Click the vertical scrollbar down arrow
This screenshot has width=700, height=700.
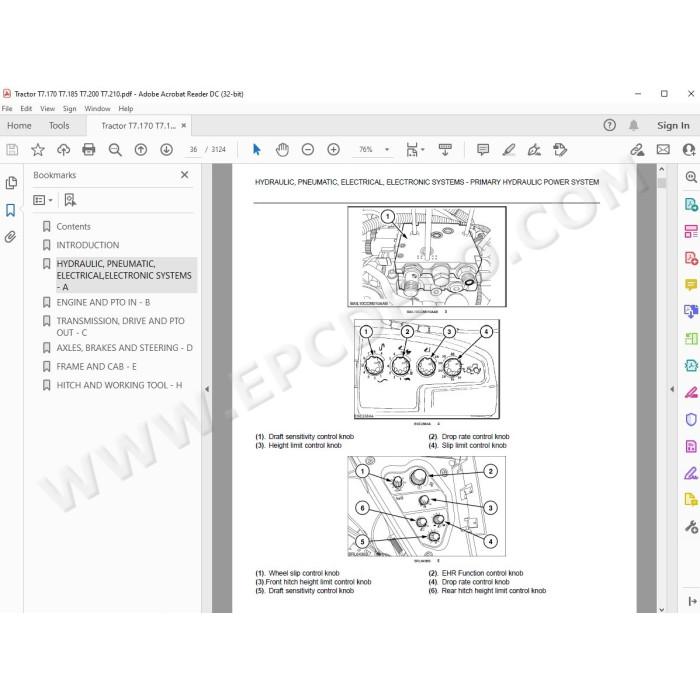662,609
